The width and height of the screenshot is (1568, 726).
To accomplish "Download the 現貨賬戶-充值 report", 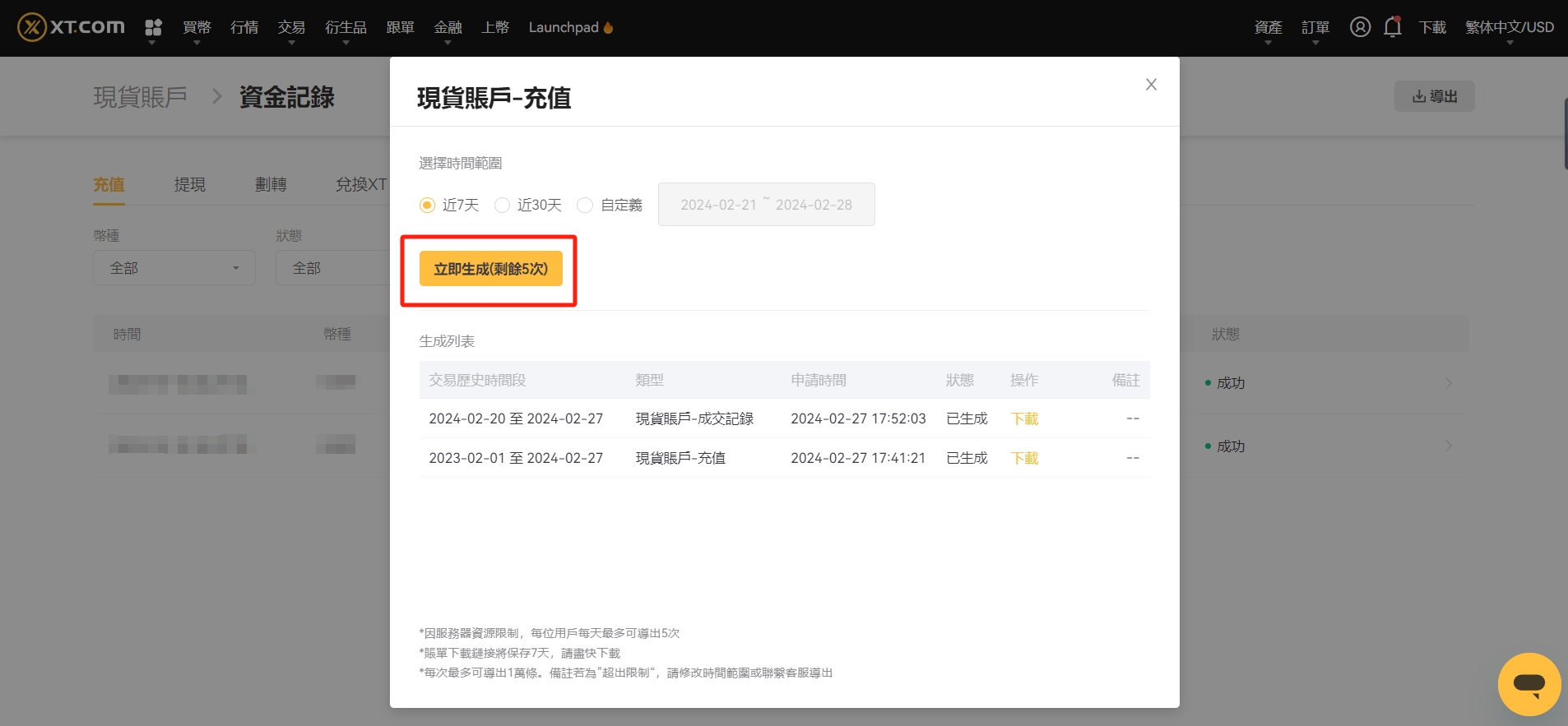I will pyautogui.click(x=1024, y=458).
